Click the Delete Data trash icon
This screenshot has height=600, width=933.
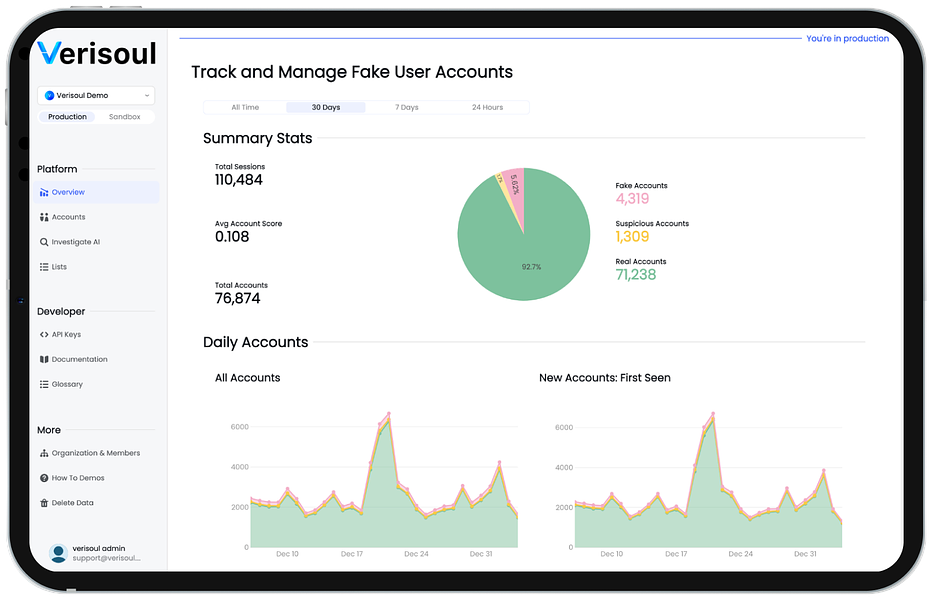pos(44,504)
